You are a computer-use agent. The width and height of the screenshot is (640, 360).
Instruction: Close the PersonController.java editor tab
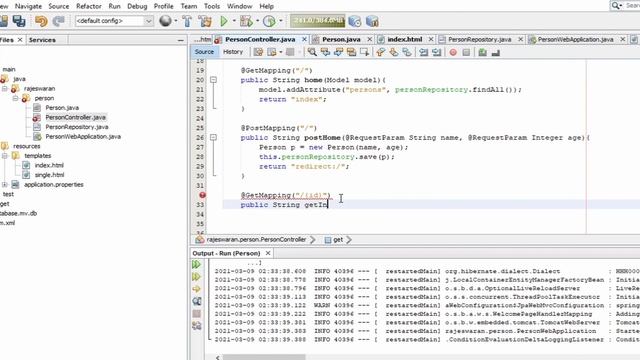pos(304,39)
